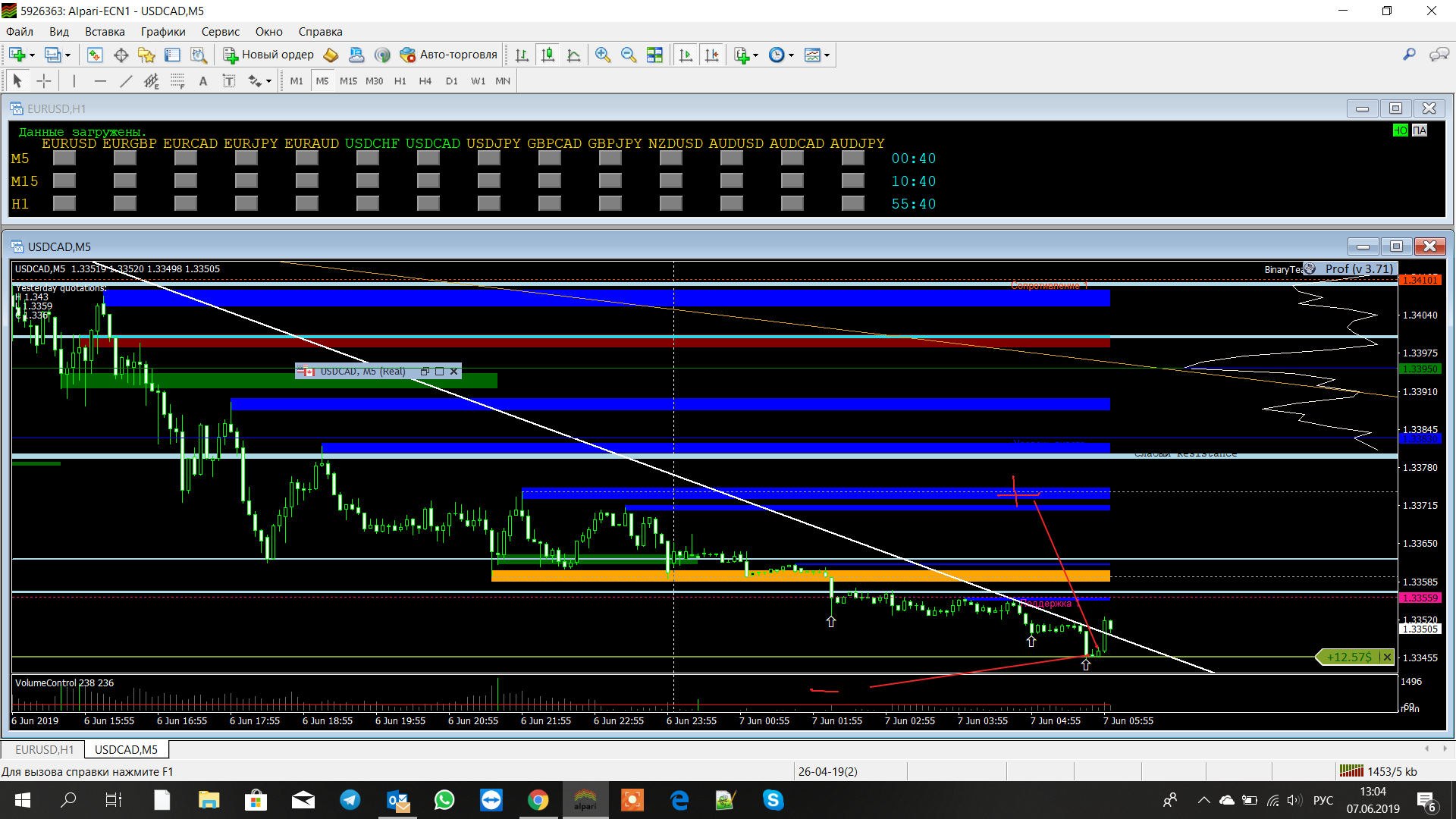Switch chart to candlesticks display

click(548, 55)
